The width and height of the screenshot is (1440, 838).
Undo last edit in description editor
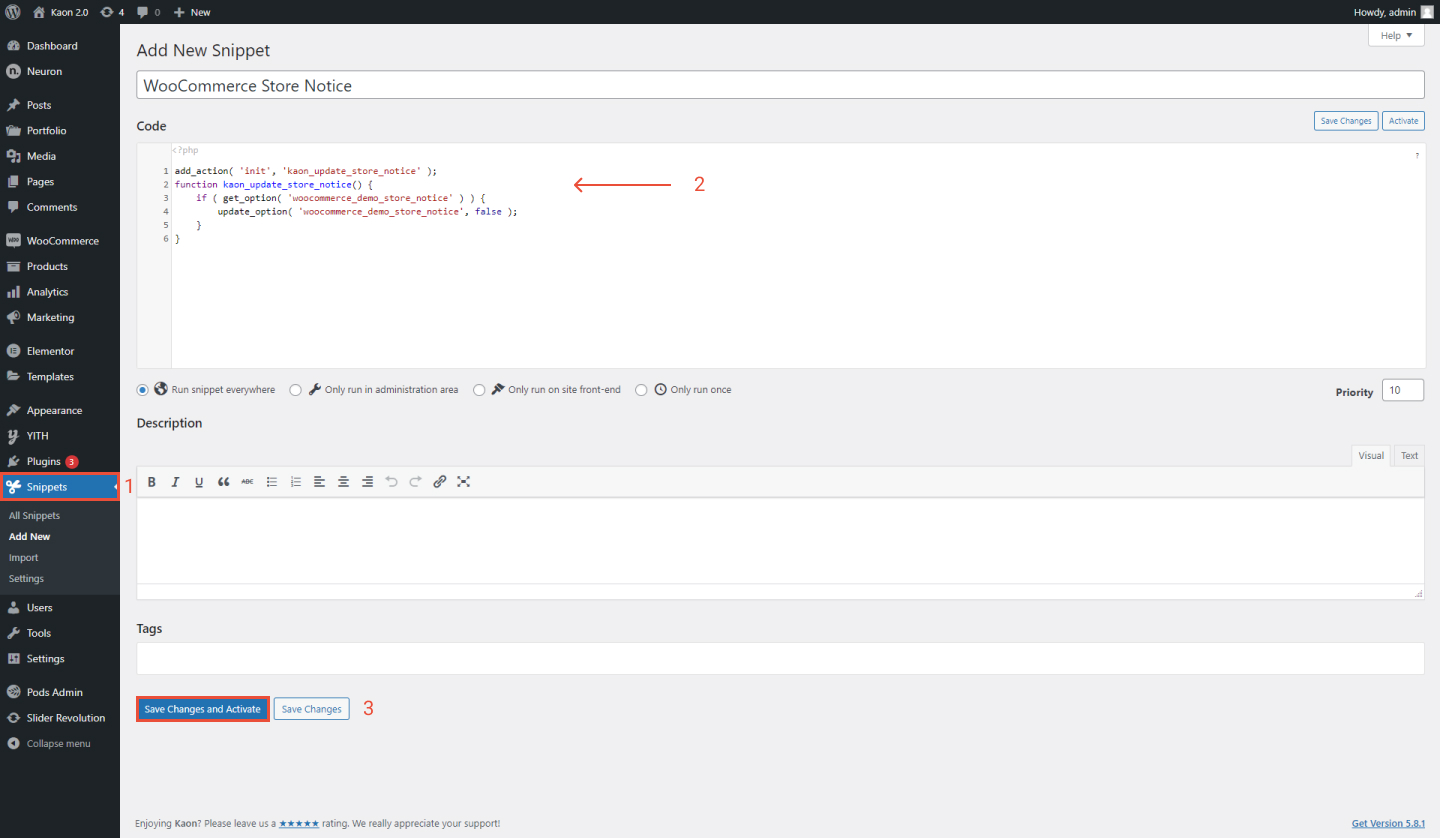click(391, 482)
